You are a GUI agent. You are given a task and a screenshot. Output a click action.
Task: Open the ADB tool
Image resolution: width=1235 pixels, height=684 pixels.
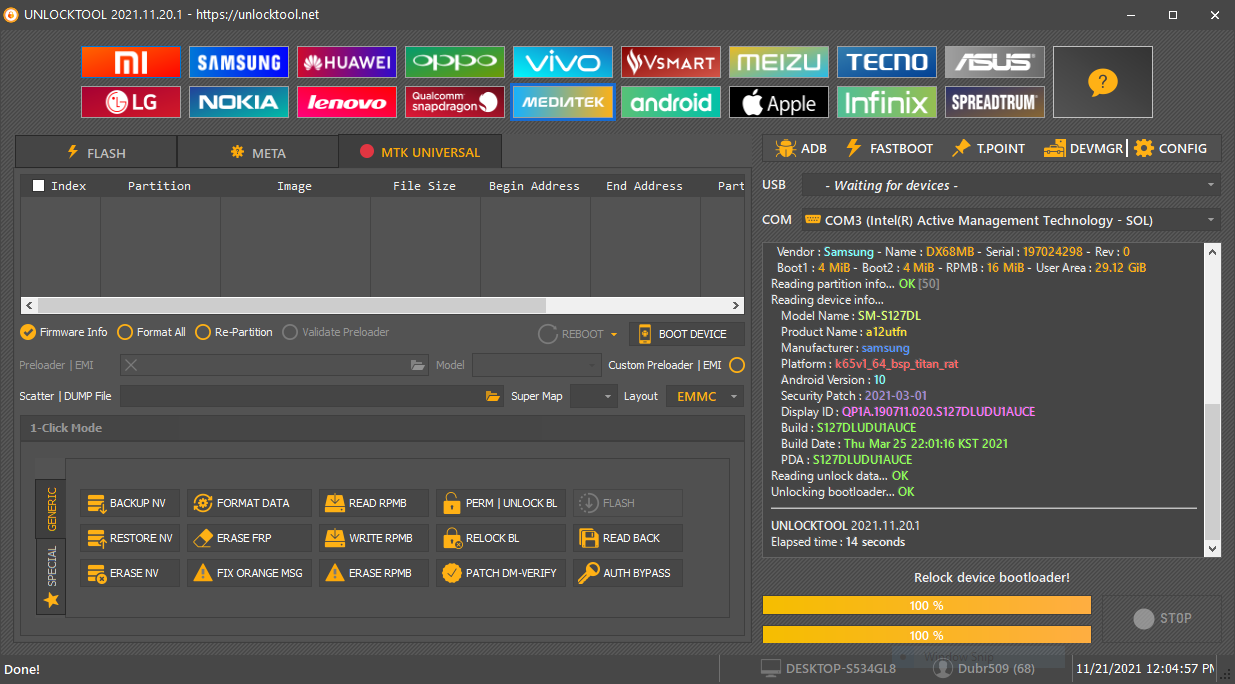(x=801, y=148)
